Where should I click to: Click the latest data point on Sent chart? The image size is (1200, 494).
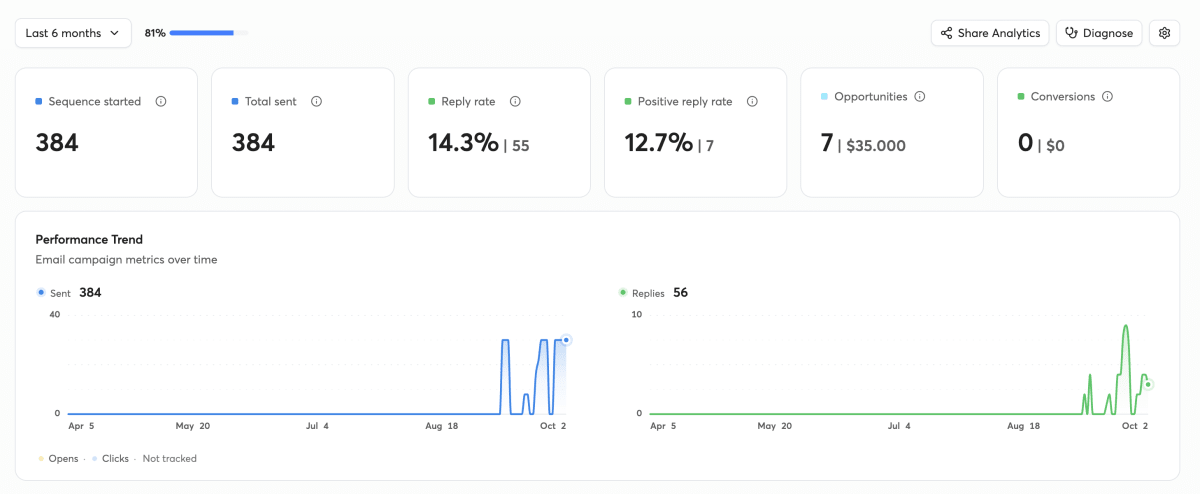coord(566,340)
